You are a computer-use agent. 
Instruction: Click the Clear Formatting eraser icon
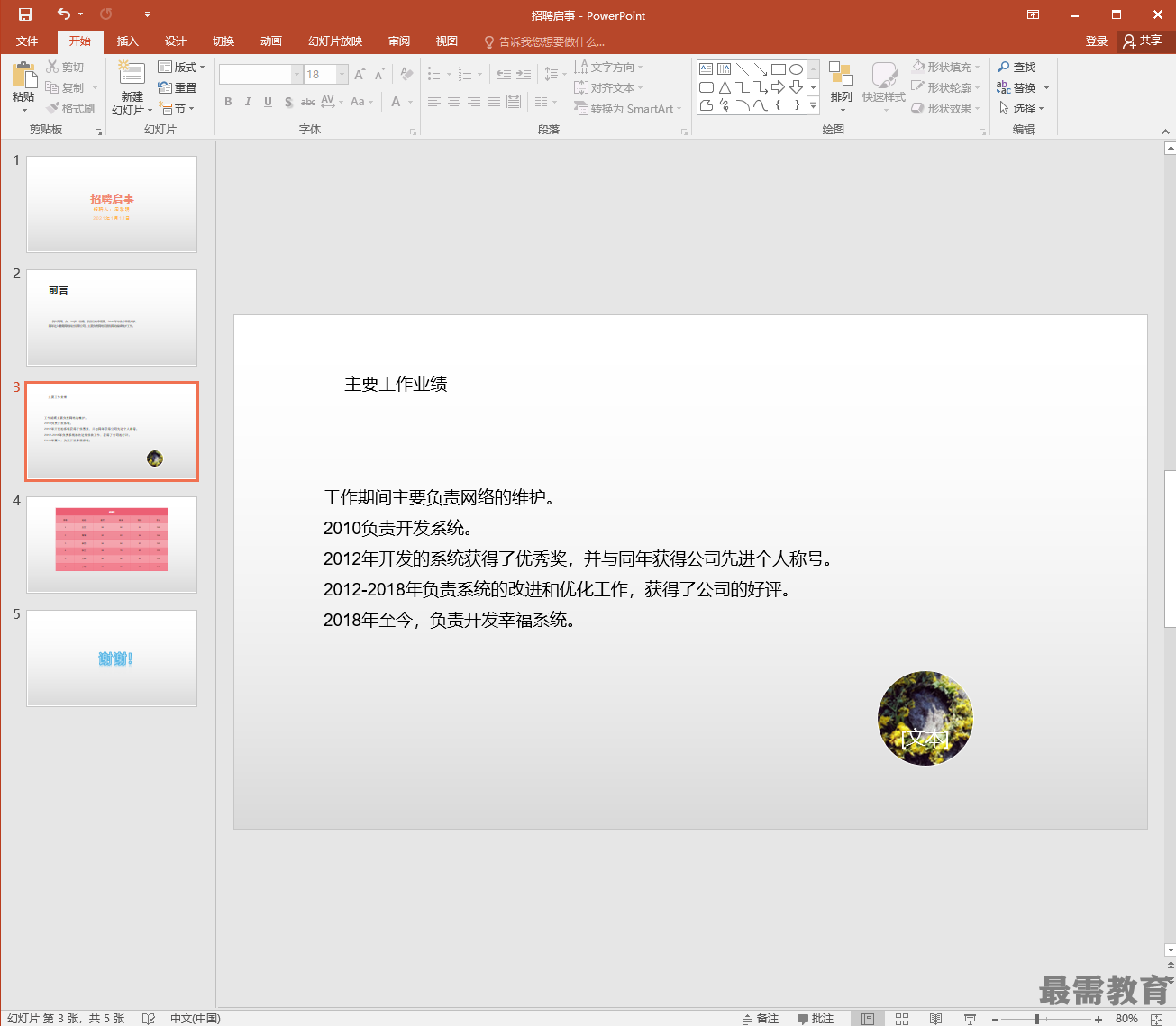(407, 74)
